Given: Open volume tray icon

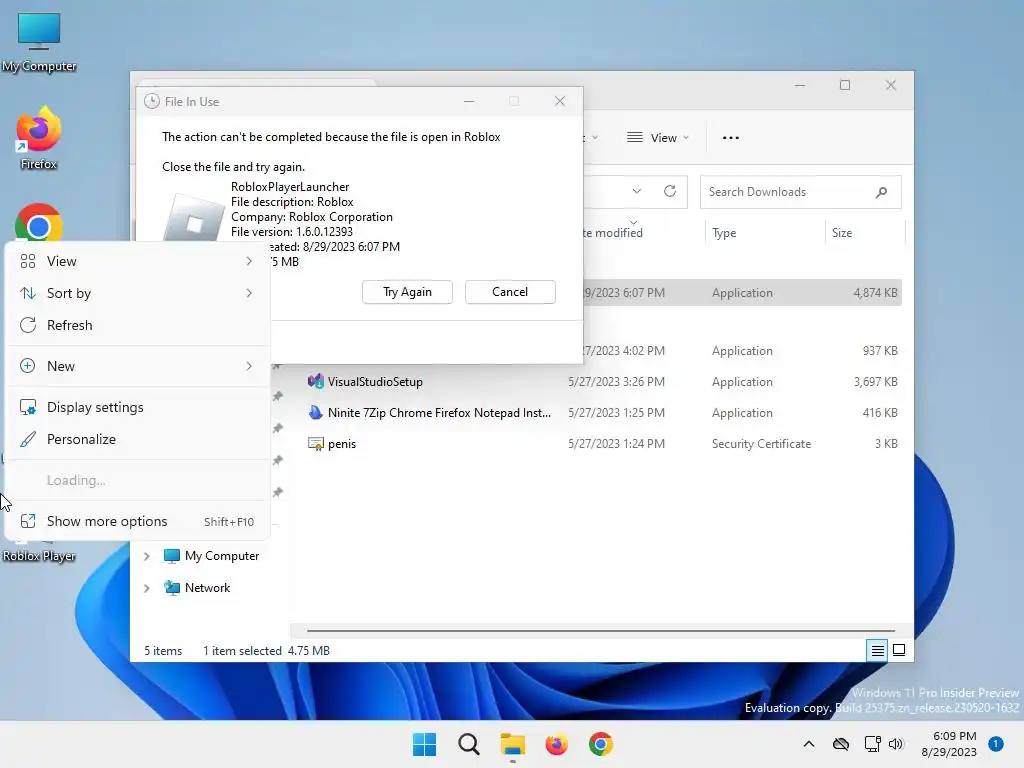Looking at the screenshot, I should coord(895,744).
